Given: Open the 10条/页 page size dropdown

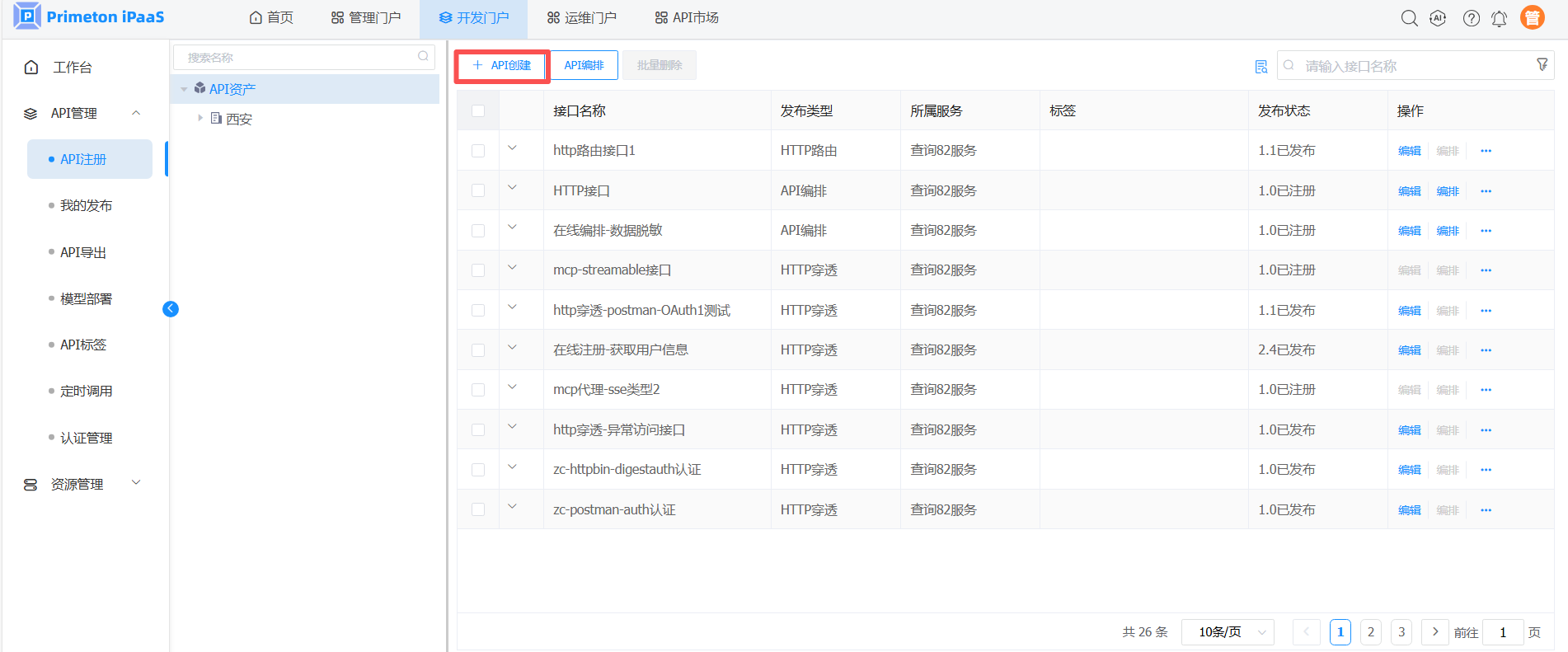Looking at the screenshot, I should point(1227,632).
